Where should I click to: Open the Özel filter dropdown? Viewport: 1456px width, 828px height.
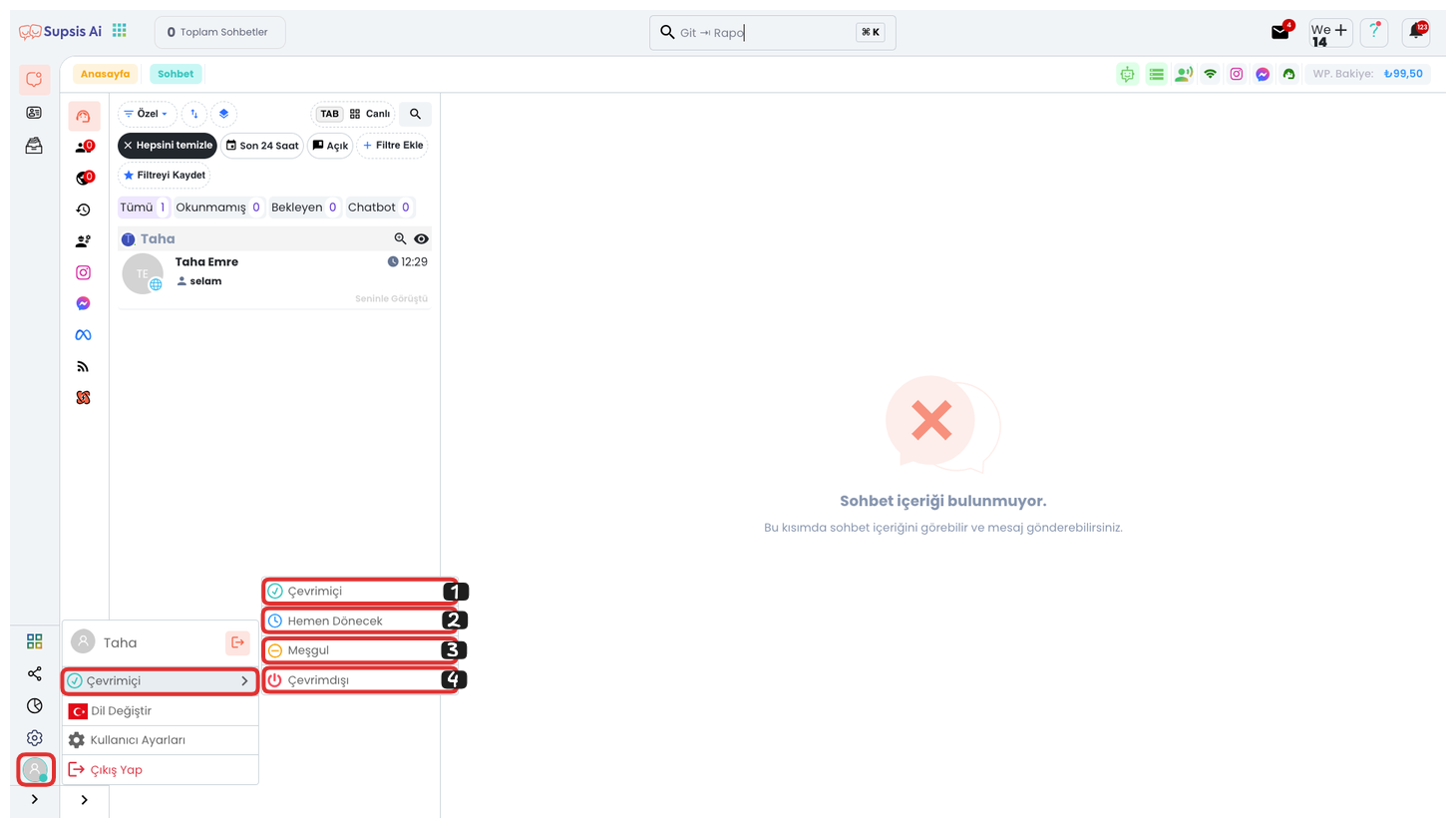[147, 114]
